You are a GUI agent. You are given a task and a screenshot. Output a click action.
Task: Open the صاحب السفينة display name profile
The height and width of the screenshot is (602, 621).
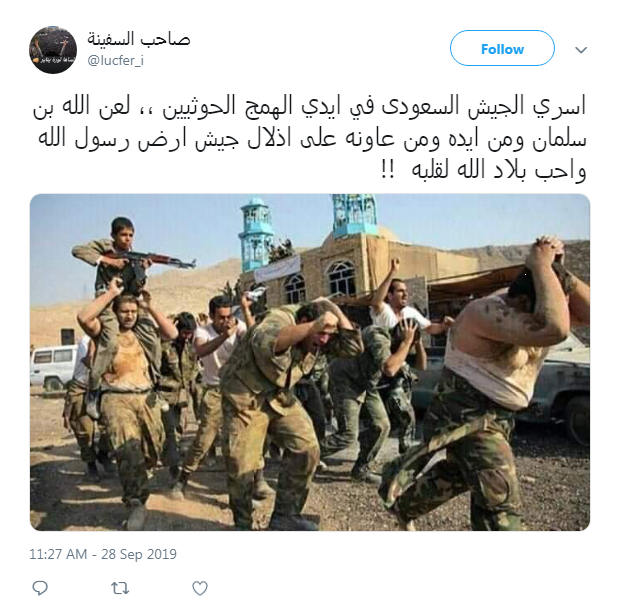[139, 39]
